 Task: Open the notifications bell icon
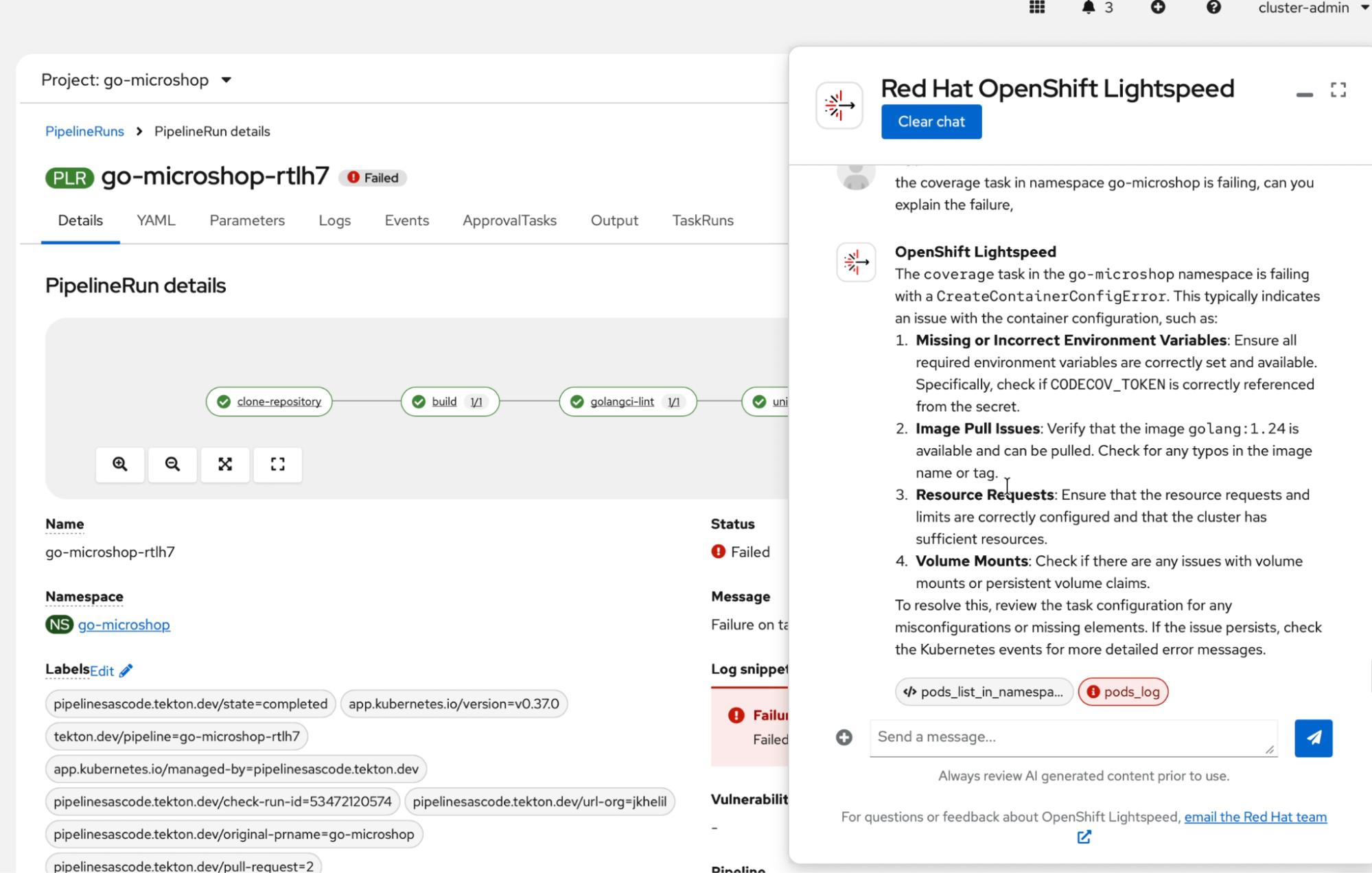click(1089, 8)
